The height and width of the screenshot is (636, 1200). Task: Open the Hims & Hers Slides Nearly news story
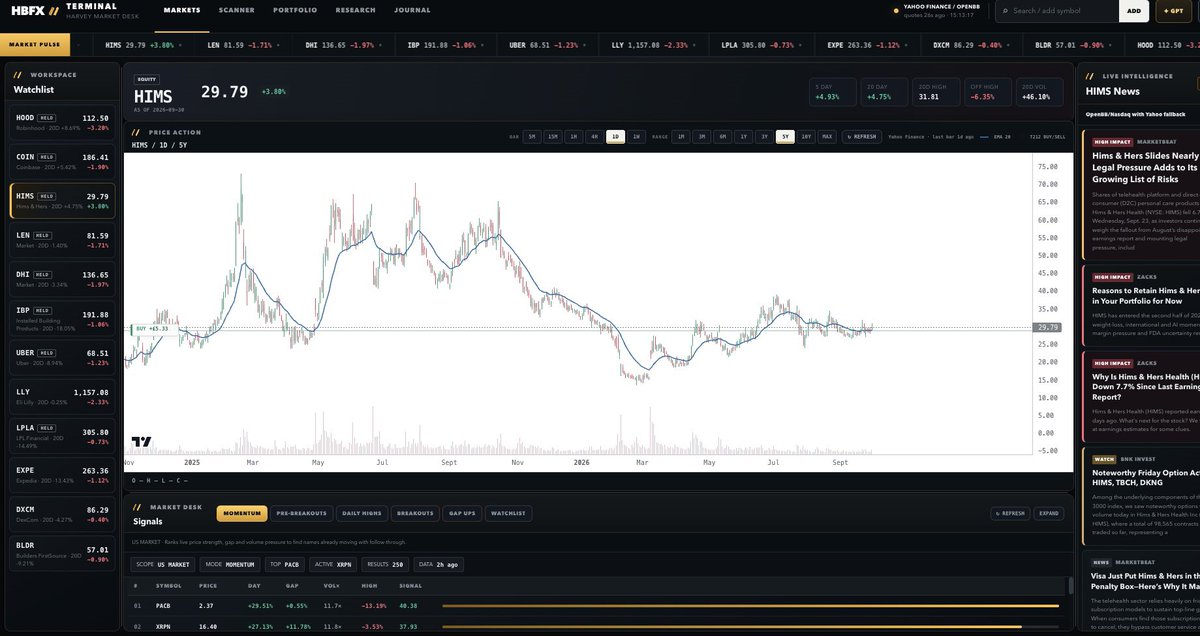1146,168
